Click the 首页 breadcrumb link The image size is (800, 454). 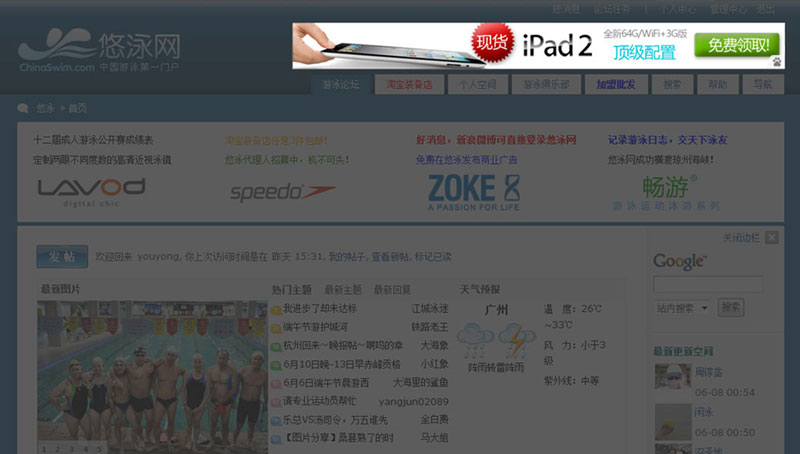coord(78,108)
